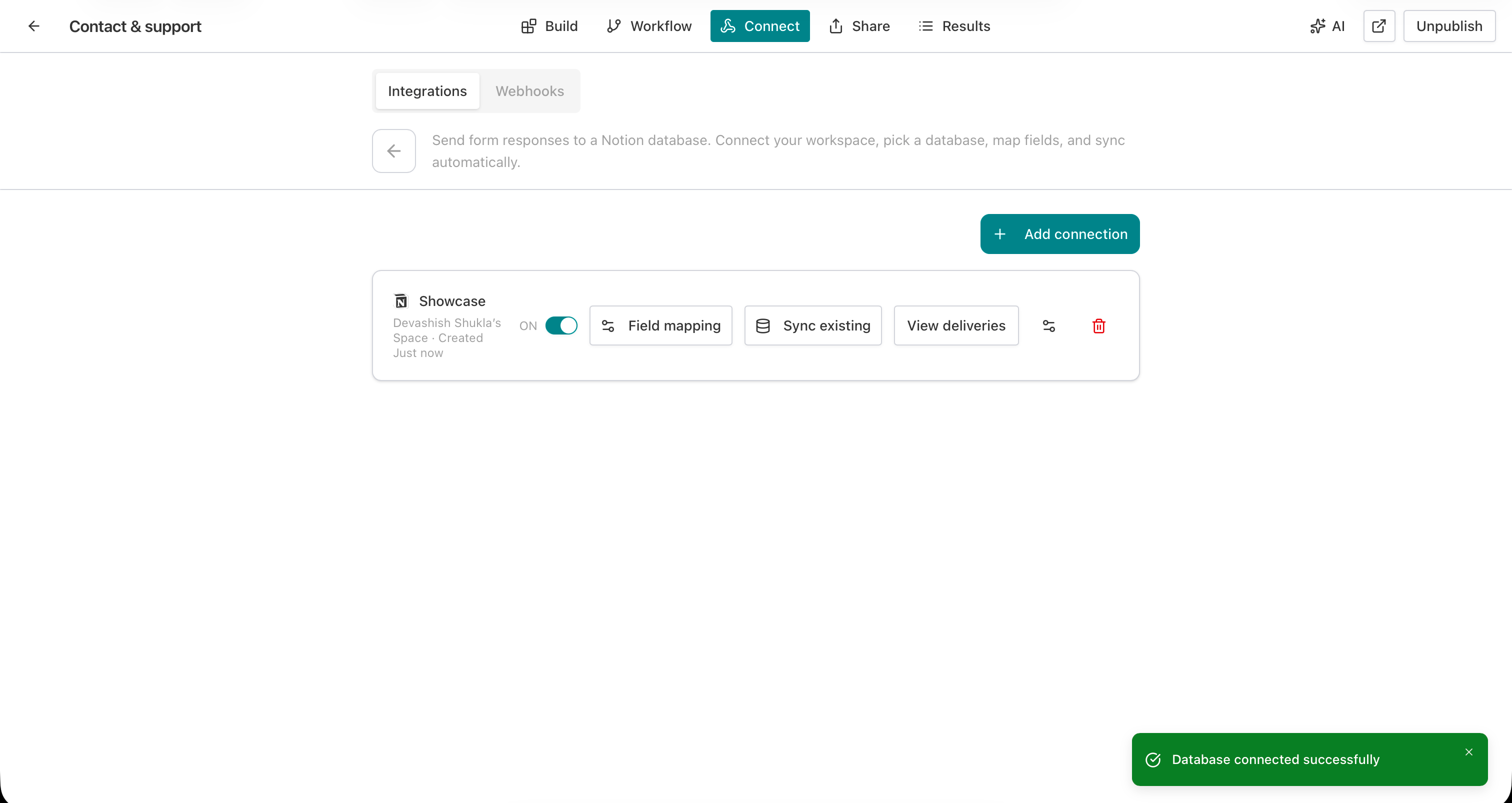Open View deliveries for the Showcase connection

955,325
